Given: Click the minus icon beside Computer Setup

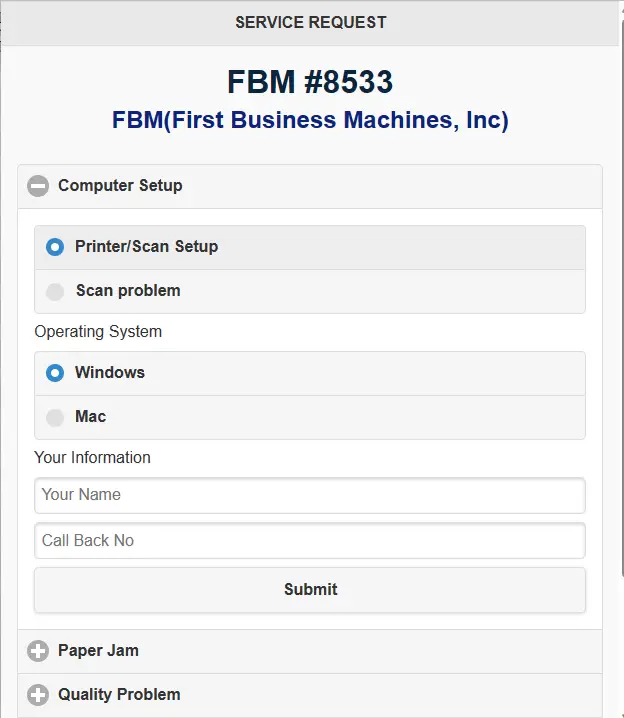Looking at the screenshot, I should tap(38, 186).
